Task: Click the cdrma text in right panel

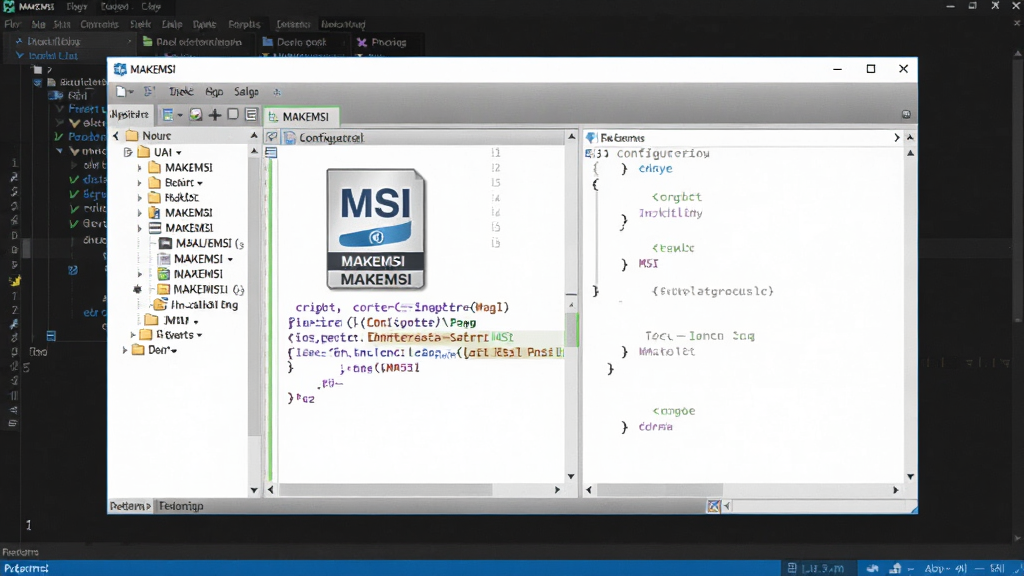Action: [655, 426]
